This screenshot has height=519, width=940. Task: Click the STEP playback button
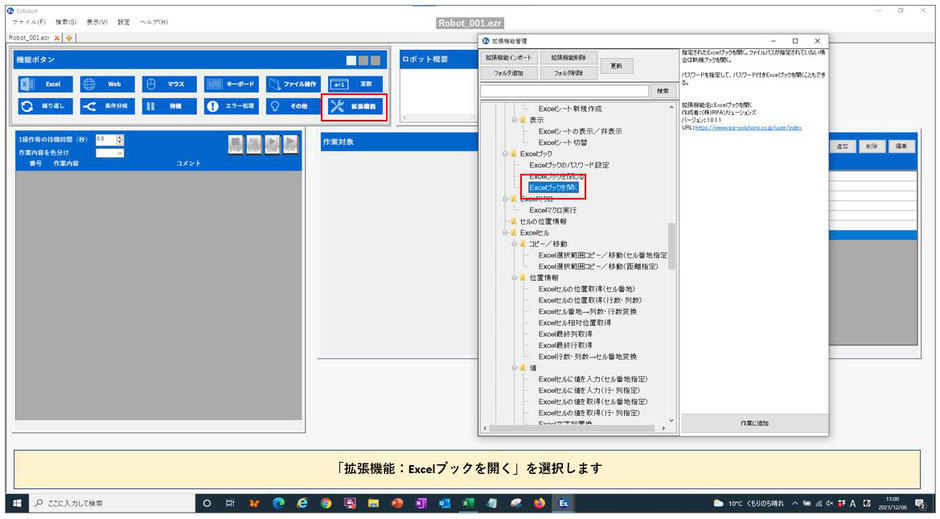(x=254, y=144)
